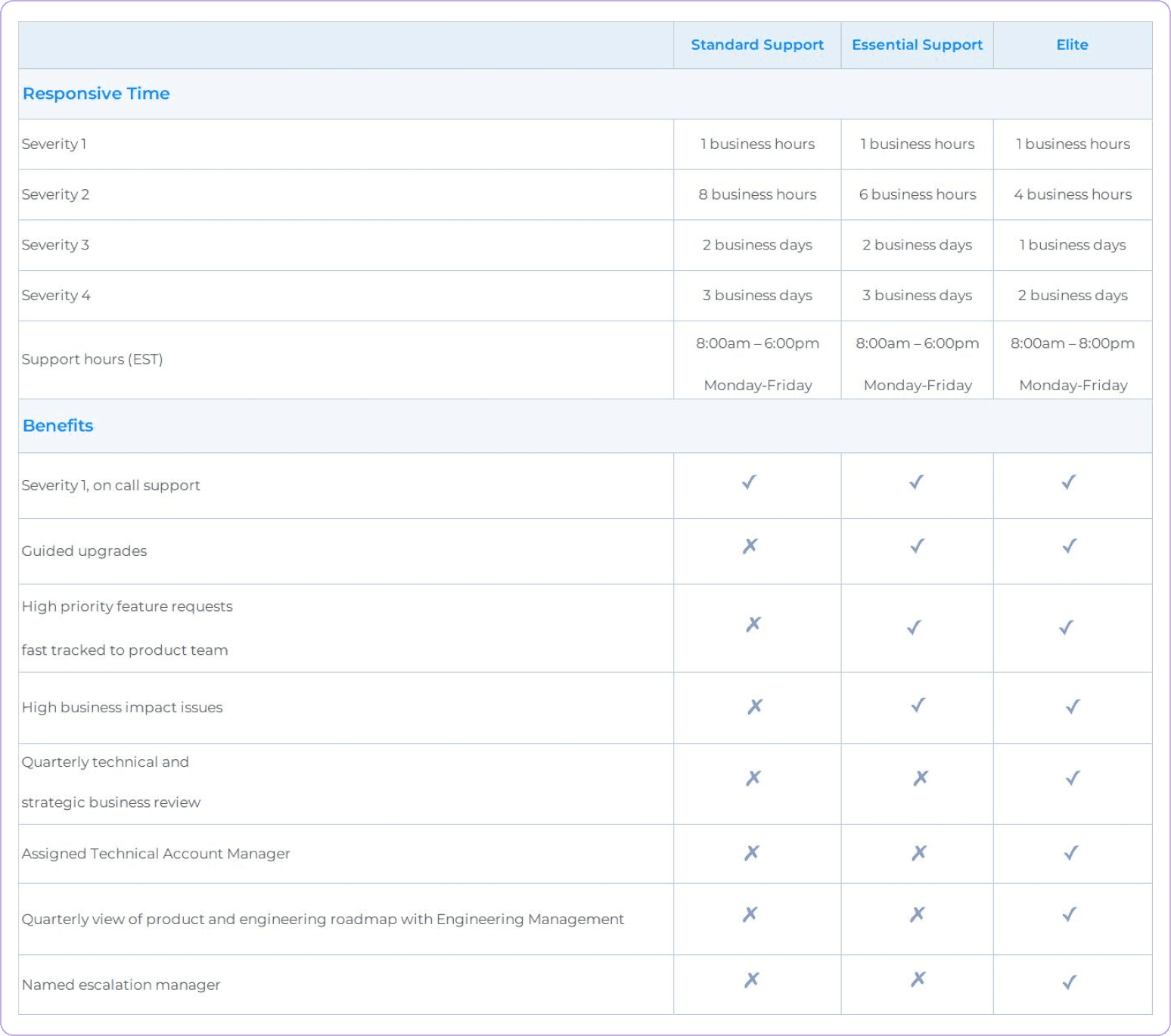Image resolution: width=1171 pixels, height=1036 pixels.
Task: Click Elite check for High priority feature requests
Action: coord(1067,628)
